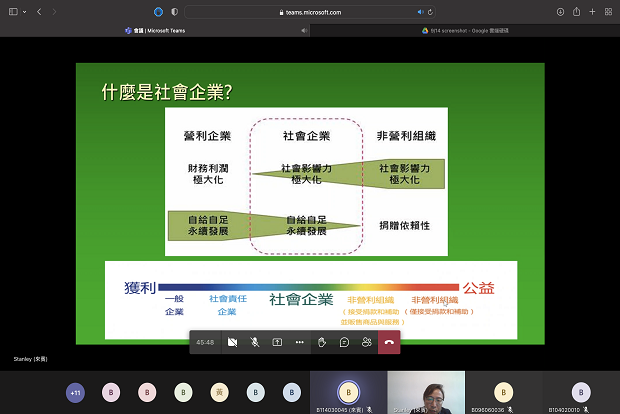Open a new browser tab

pyautogui.click(x=592, y=12)
